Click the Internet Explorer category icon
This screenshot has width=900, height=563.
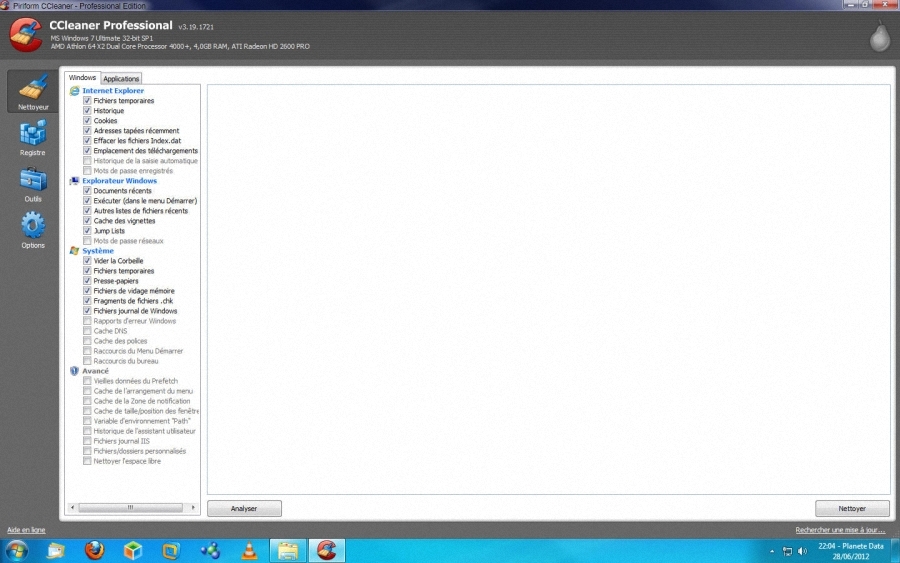point(74,91)
